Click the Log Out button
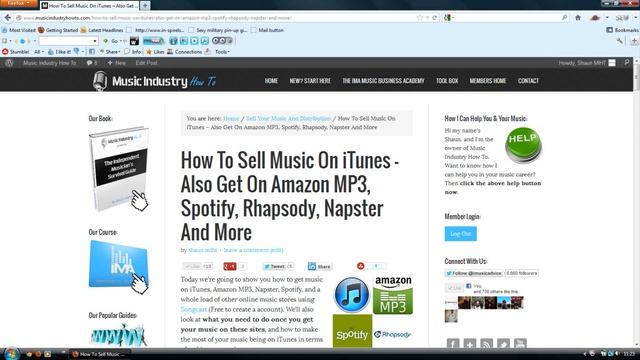Screen dimensions: 640x360 [x=460, y=234]
